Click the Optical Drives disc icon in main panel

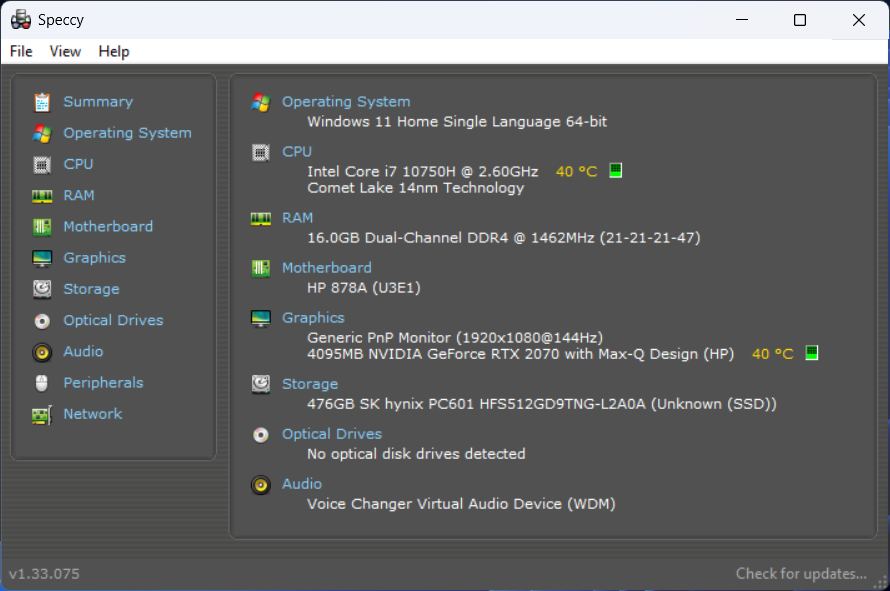pyautogui.click(x=261, y=435)
